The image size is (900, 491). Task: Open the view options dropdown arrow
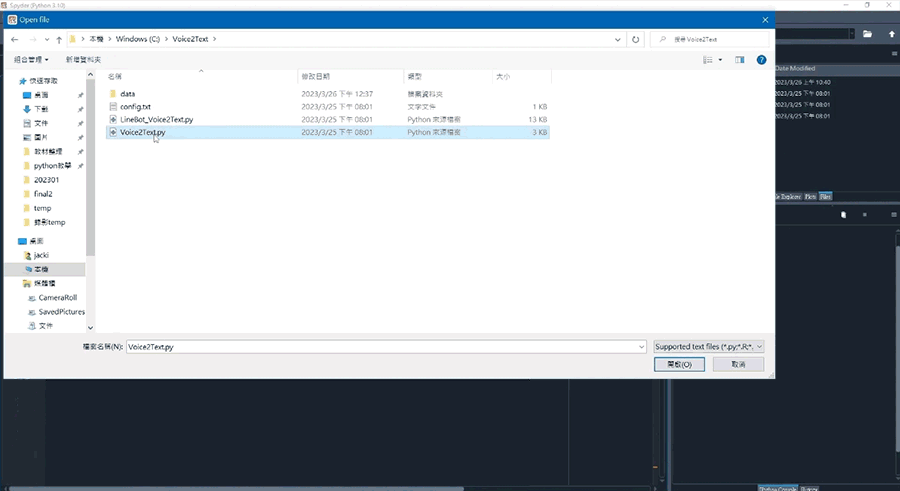(x=720, y=60)
